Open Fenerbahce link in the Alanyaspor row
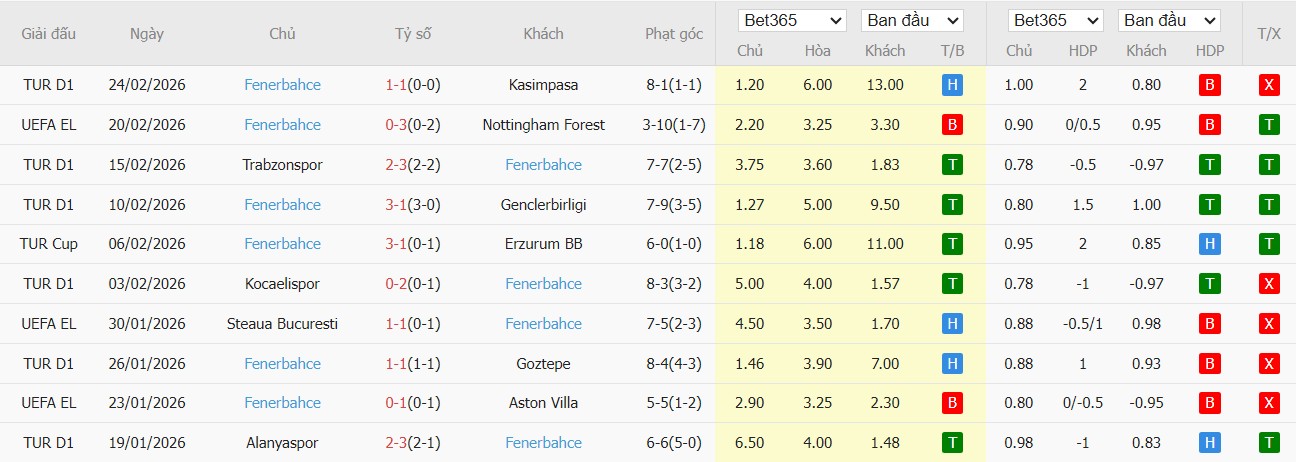The width and height of the screenshot is (1296, 462). pos(543,443)
